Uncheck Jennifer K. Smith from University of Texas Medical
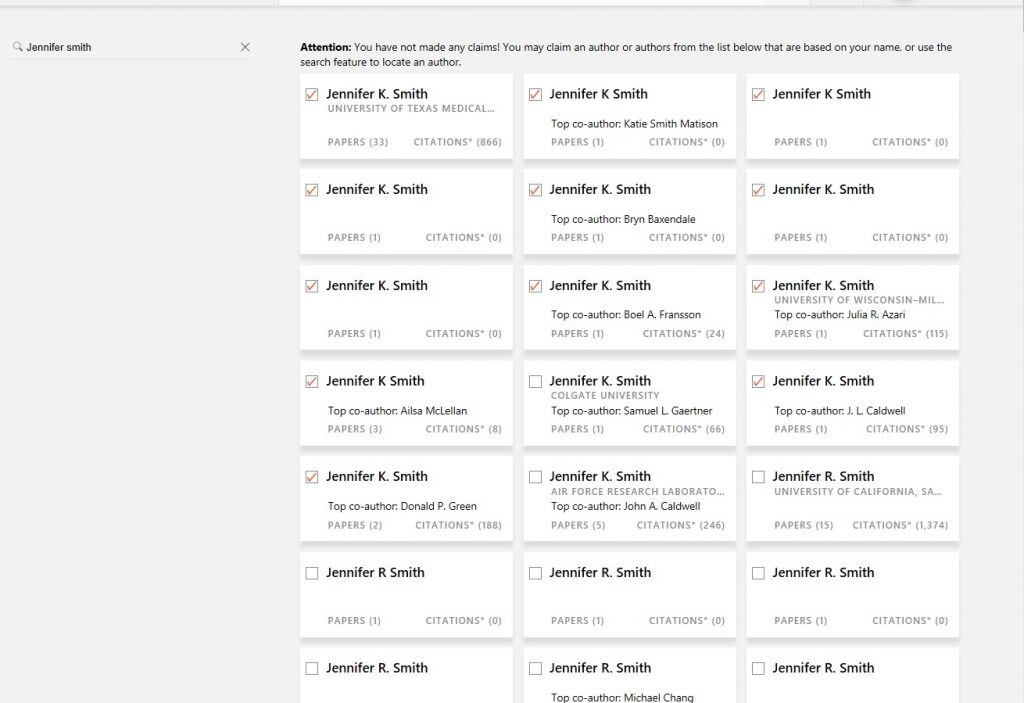 [311, 94]
